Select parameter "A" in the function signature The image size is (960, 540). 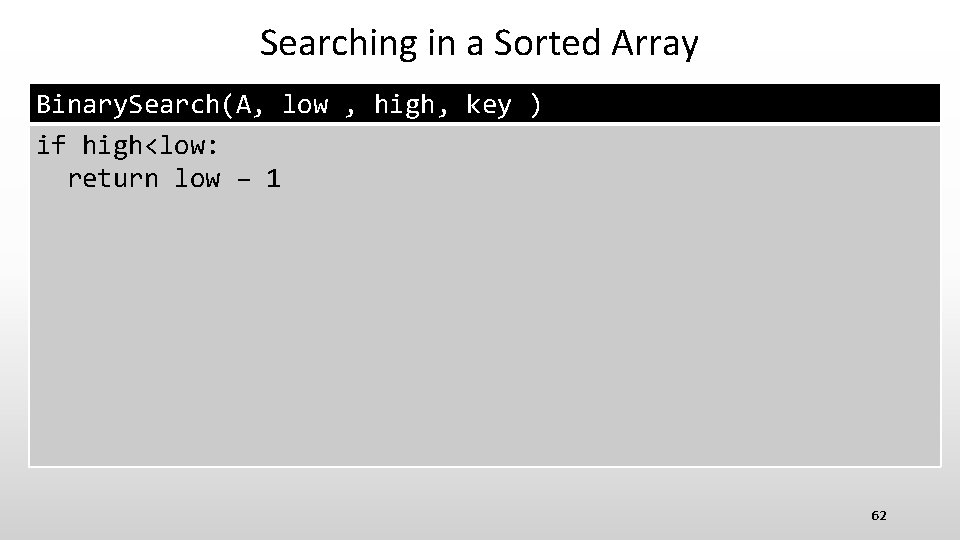(243, 104)
